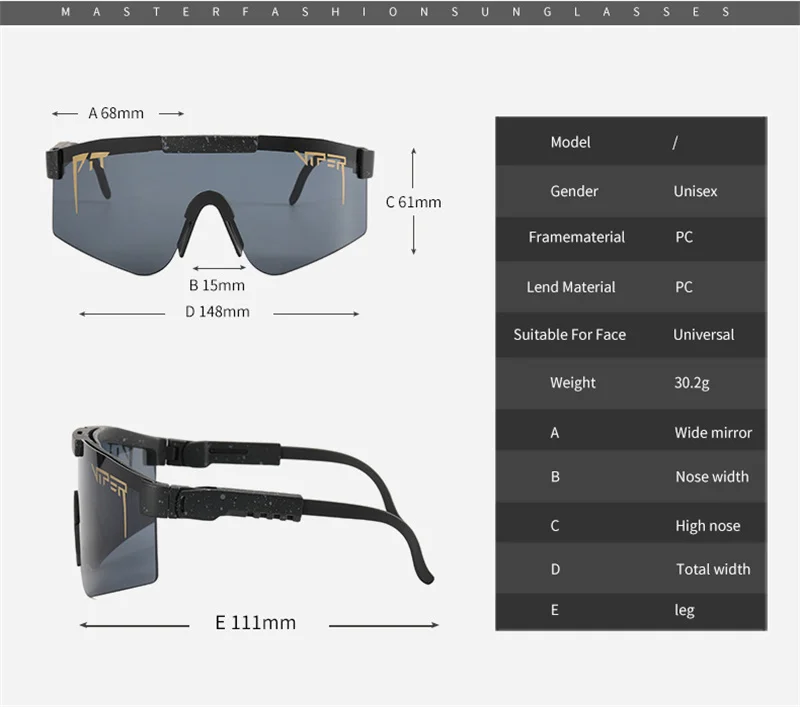Click the 'A' key in the table
The image size is (800, 707).
(555, 433)
